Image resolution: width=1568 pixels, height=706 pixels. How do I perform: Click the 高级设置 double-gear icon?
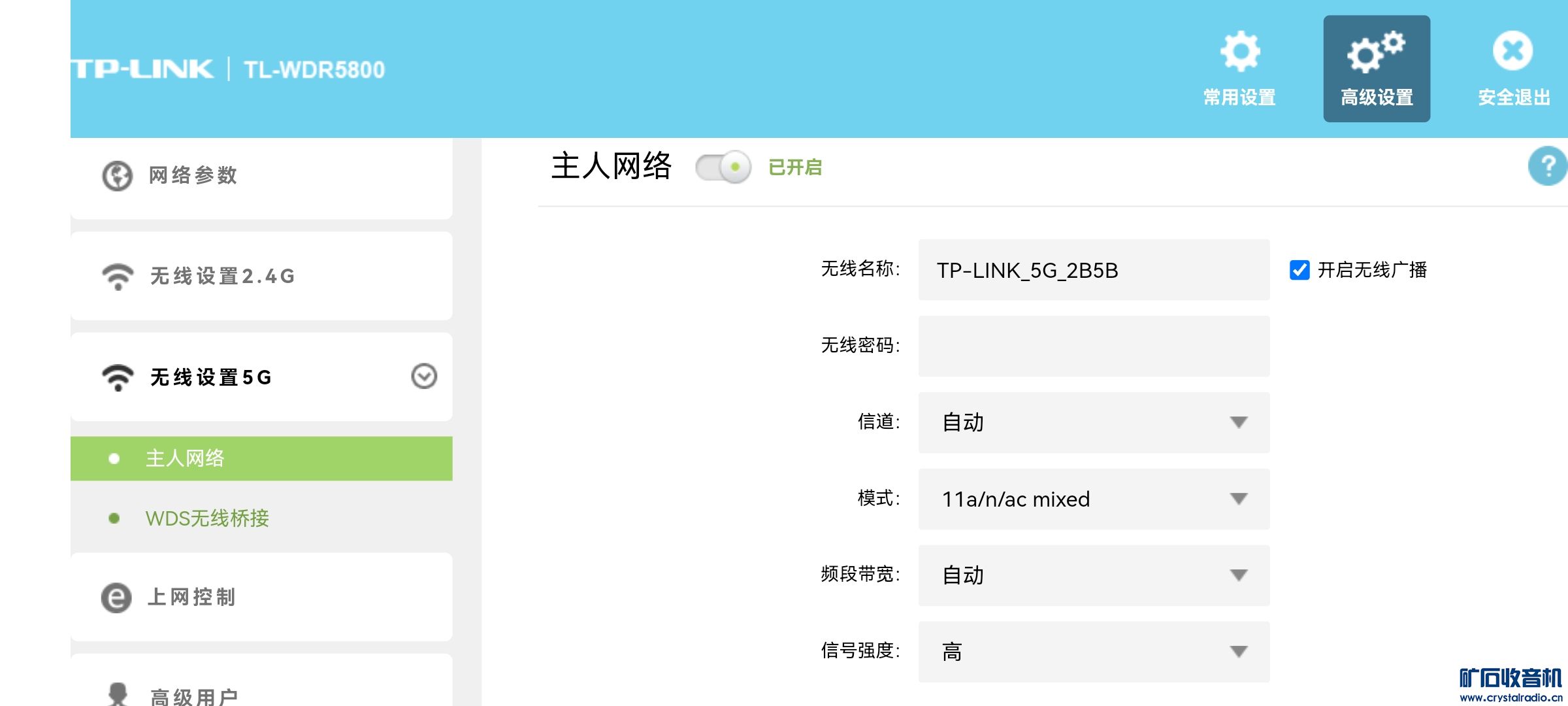pos(1376,51)
